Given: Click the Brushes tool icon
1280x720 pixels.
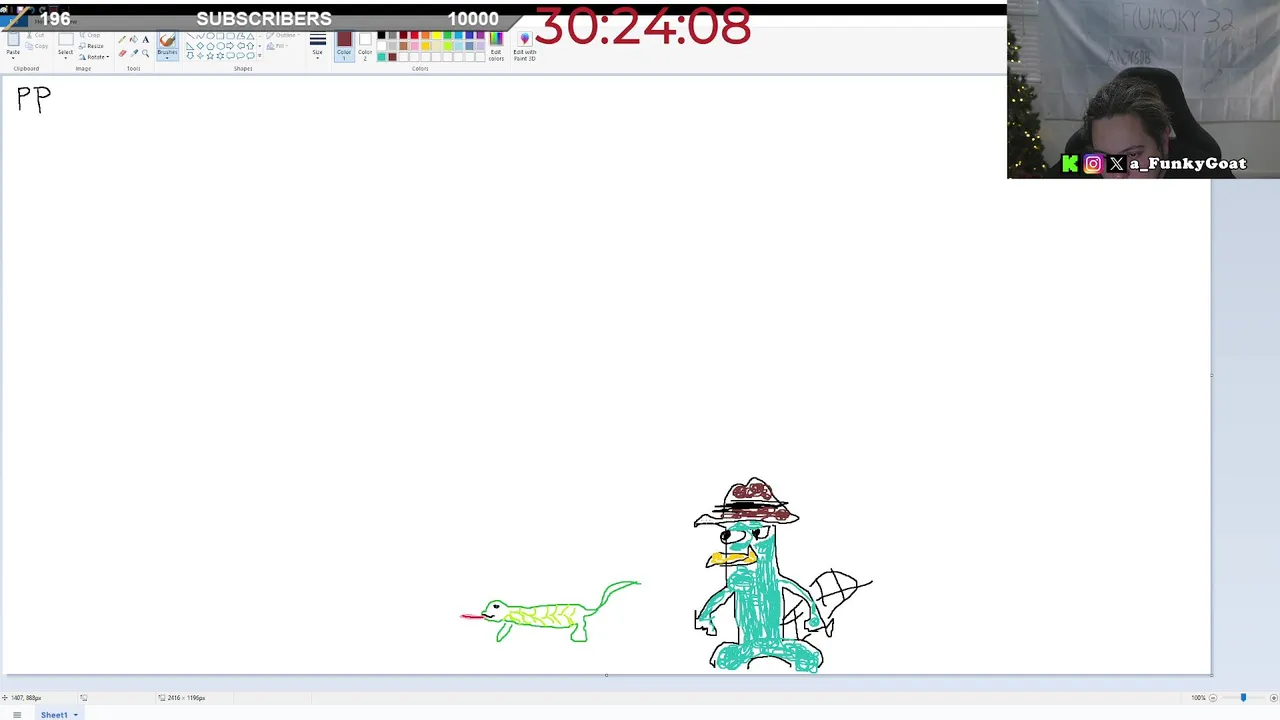Looking at the screenshot, I should click(167, 40).
